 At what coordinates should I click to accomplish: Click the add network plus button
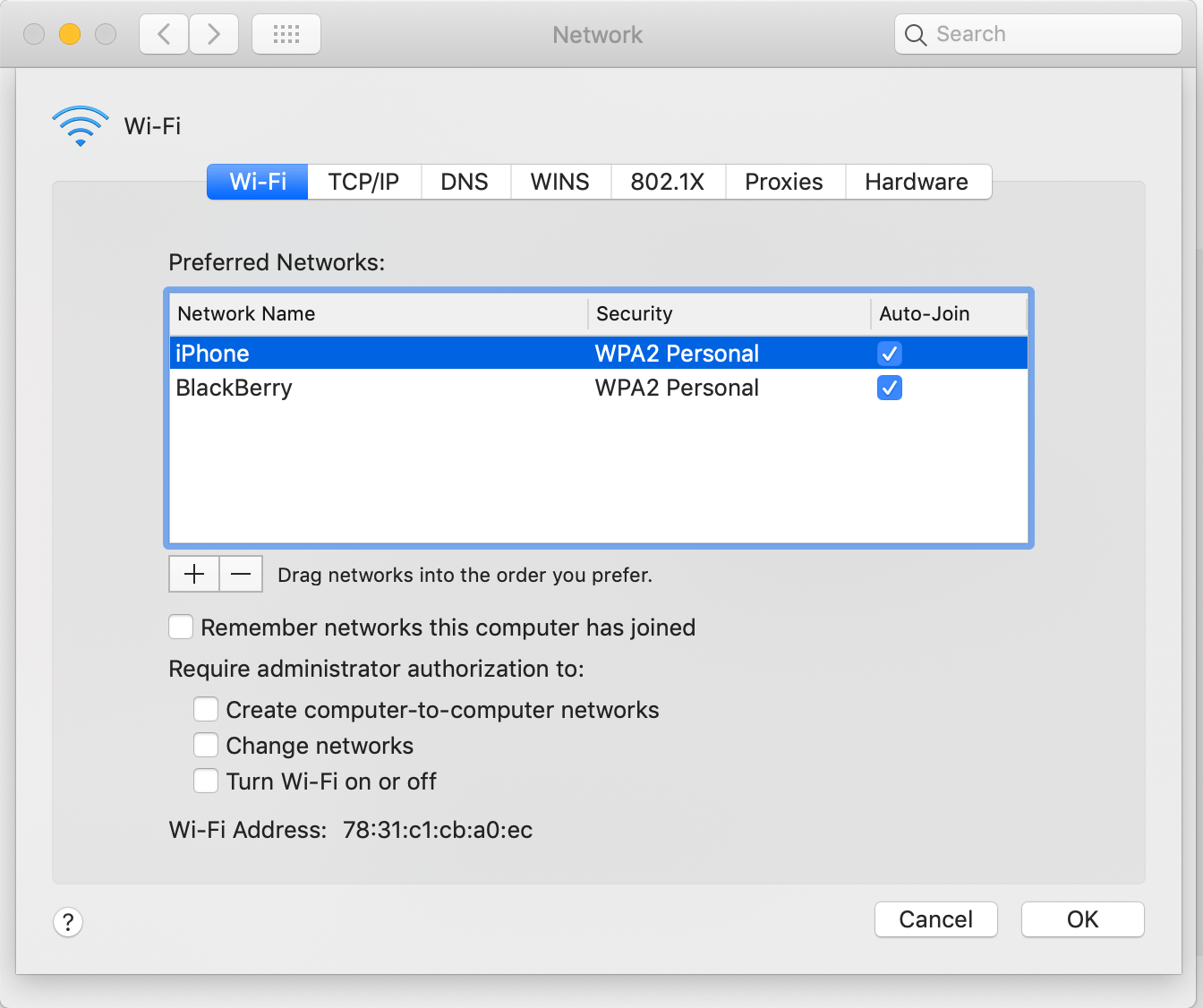click(193, 574)
